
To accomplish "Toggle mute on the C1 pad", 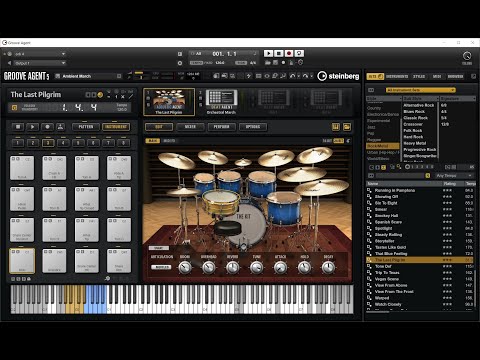I will (14, 252).
